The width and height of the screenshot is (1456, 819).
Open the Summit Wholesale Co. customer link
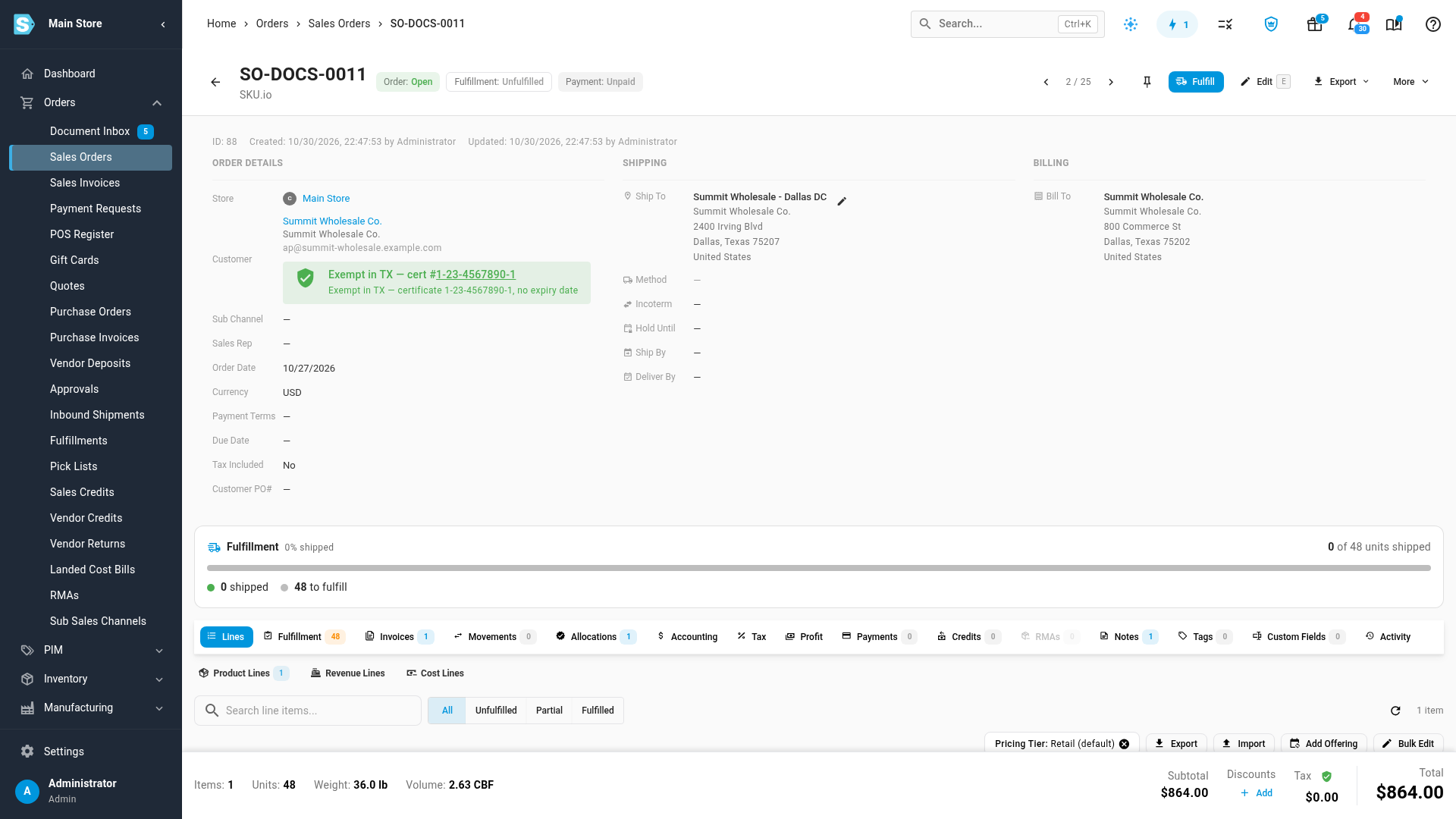tap(332, 221)
